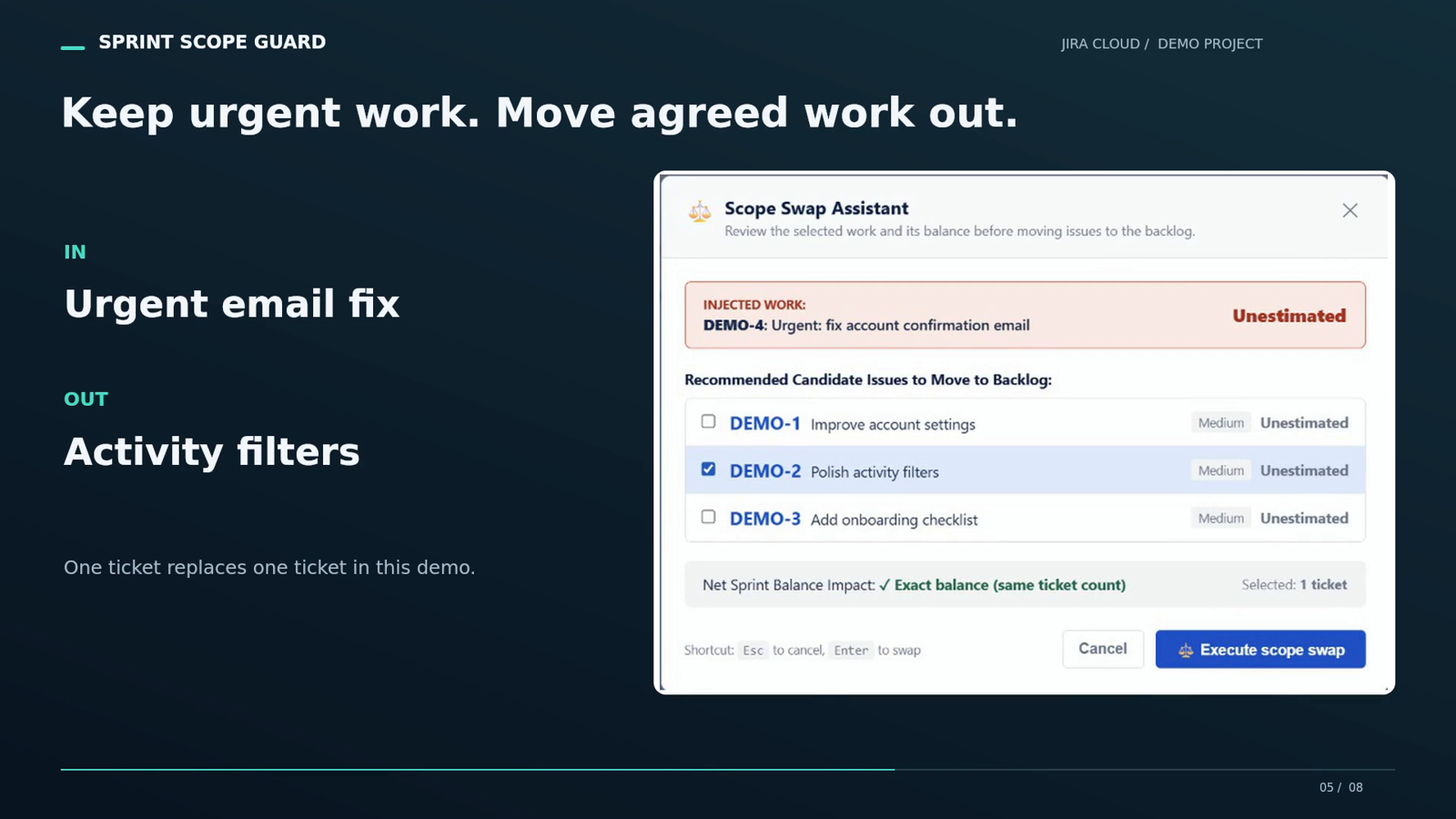Uncheck the DEMO-2 Polish activity filters box
Viewport: 1456px width, 819px height.
pyautogui.click(x=708, y=469)
